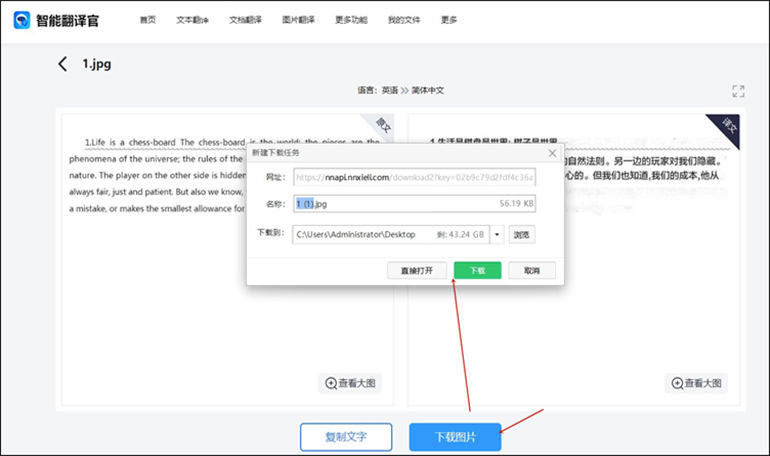The image size is (770, 456).
Task: Click the translated Chinese text image
Action: (574, 260)
